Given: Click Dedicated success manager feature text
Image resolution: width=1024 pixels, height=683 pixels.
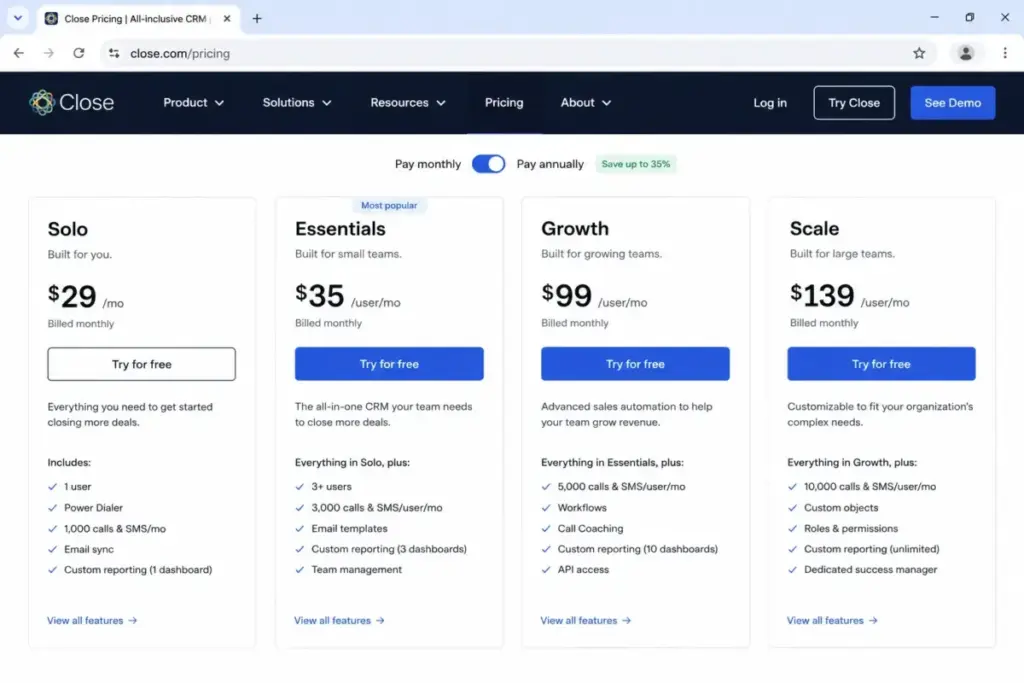Looking at the screenshot, I should [x=871, y=569].
